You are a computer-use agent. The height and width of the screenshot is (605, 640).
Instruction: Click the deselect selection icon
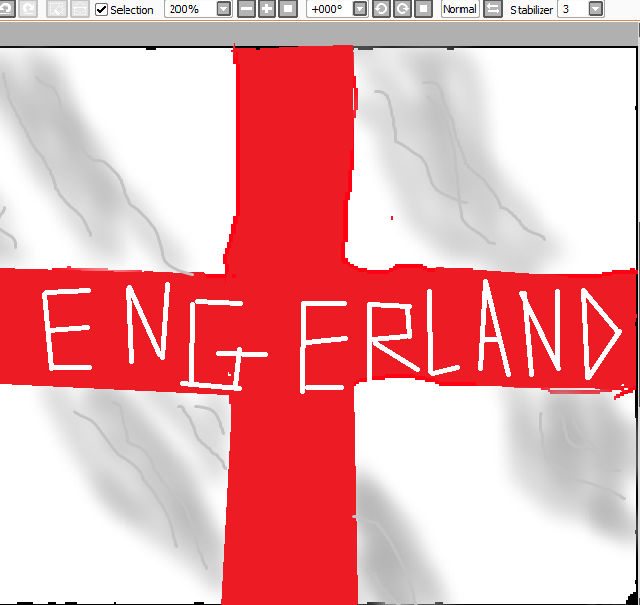tap(57, 8)
